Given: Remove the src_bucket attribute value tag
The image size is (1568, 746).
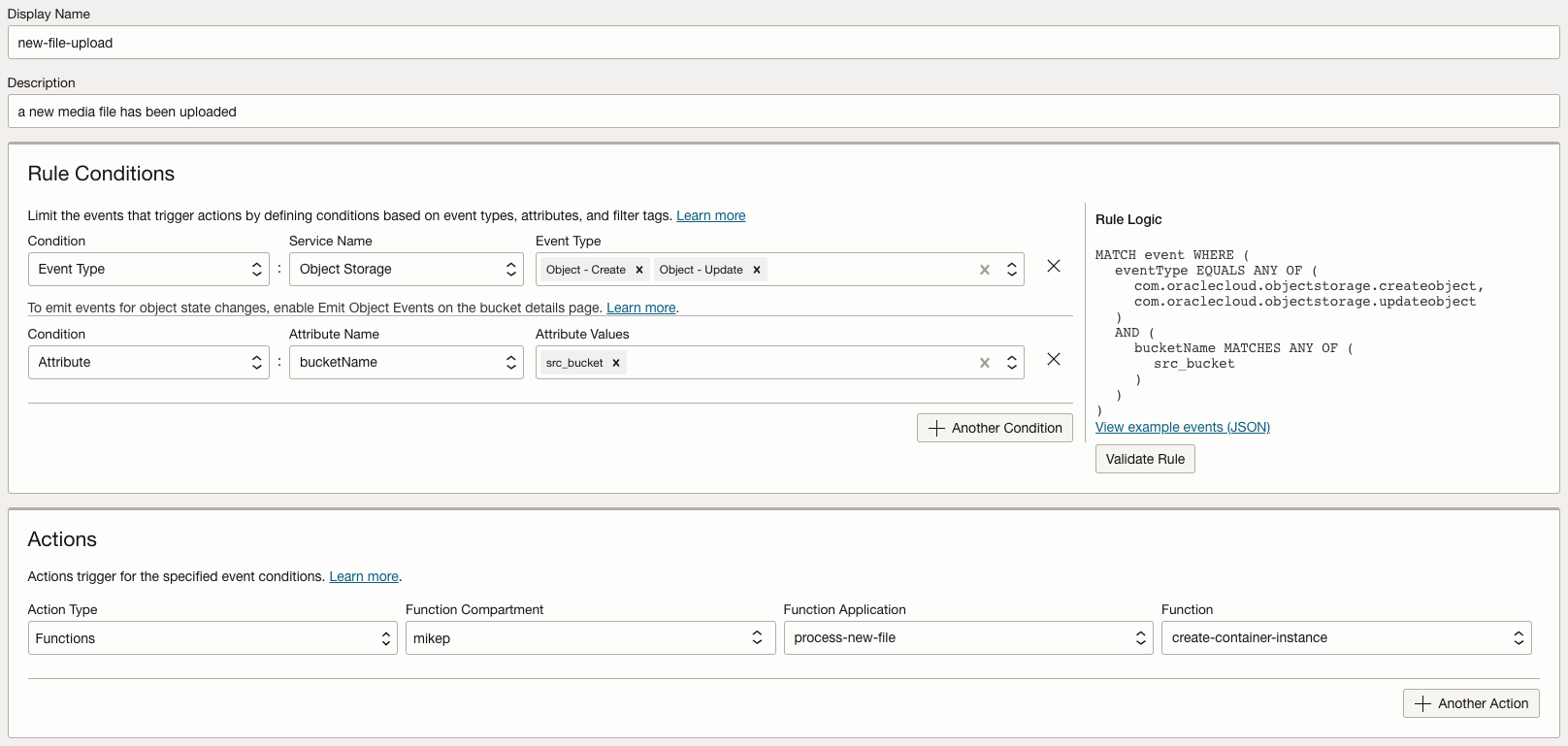Looking at the screenshot, I should pyautogui.click(x=616, y=363).
